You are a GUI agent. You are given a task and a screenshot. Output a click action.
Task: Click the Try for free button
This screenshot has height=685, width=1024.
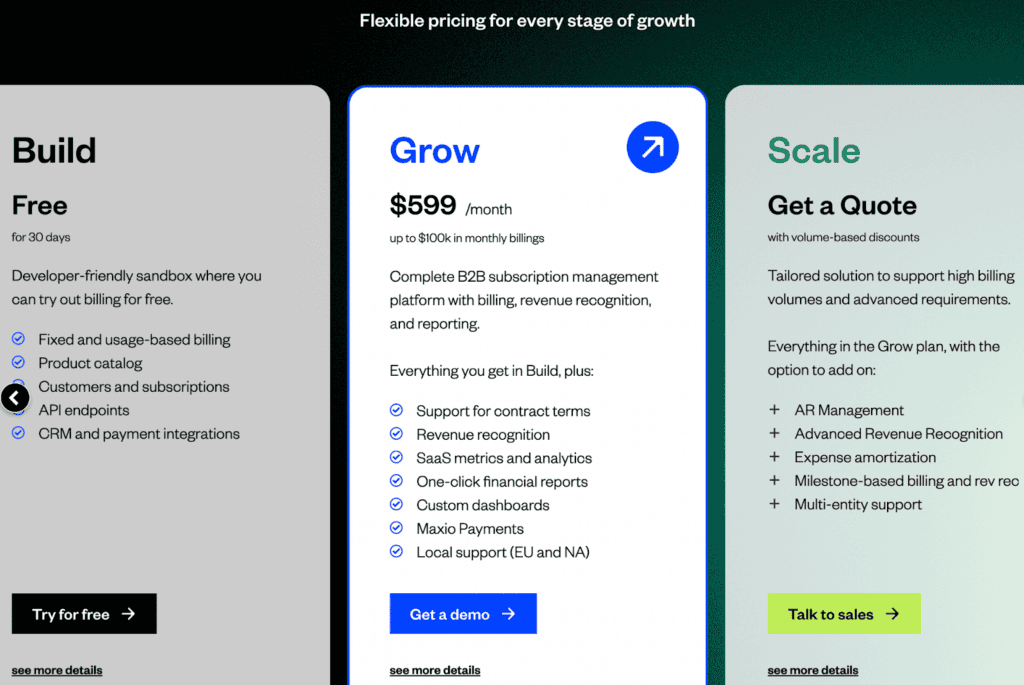tap(84, 614)
